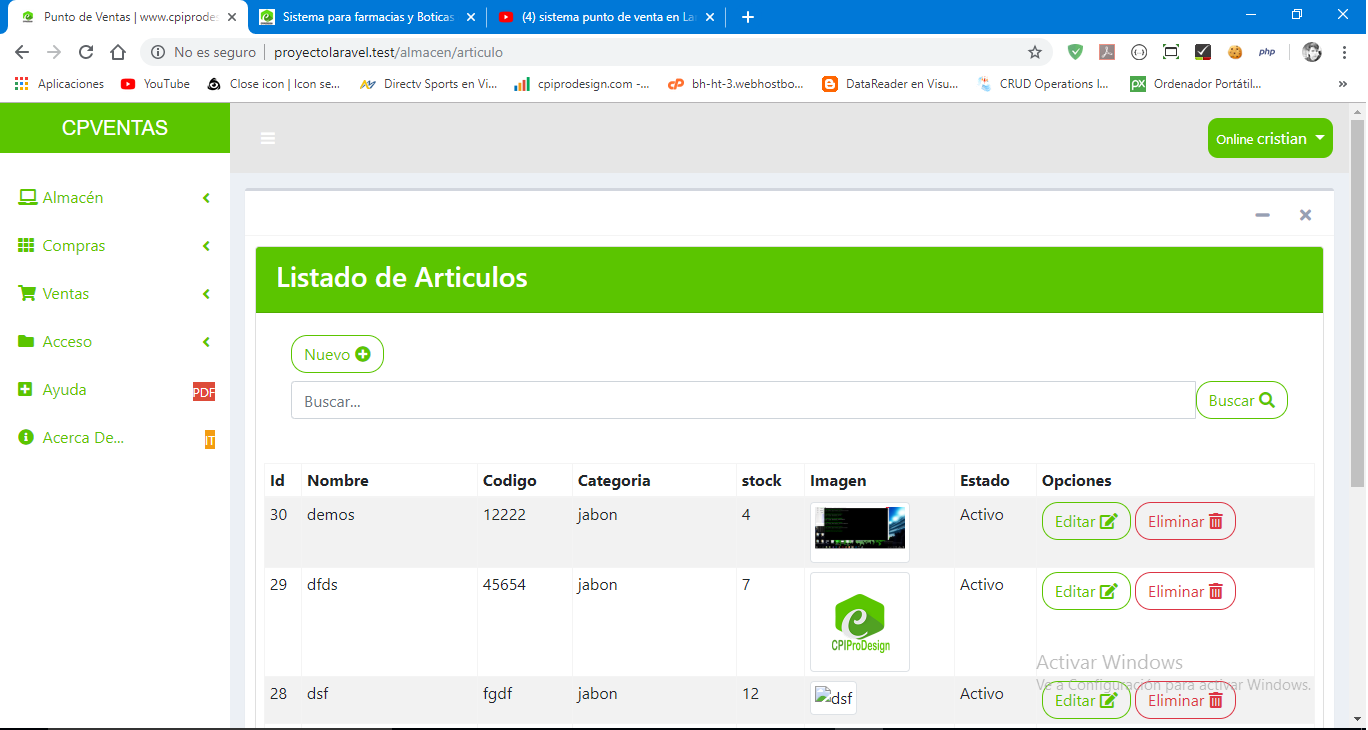Click Editar for article demos
The image size is (1368, 730).
click(x=1086, y=521)
